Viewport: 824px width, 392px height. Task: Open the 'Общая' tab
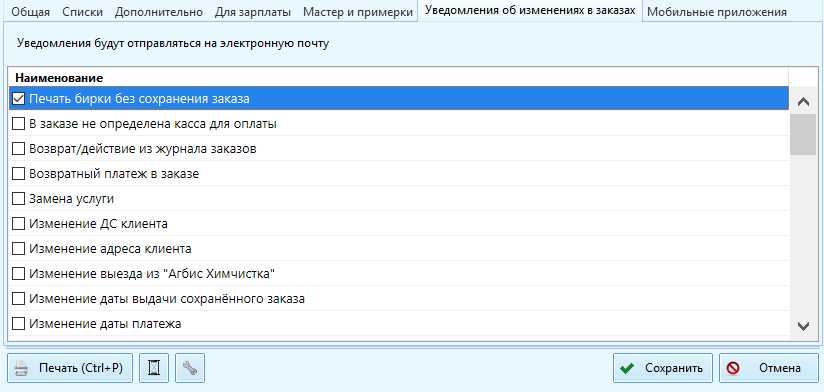[x=30, y=12]
